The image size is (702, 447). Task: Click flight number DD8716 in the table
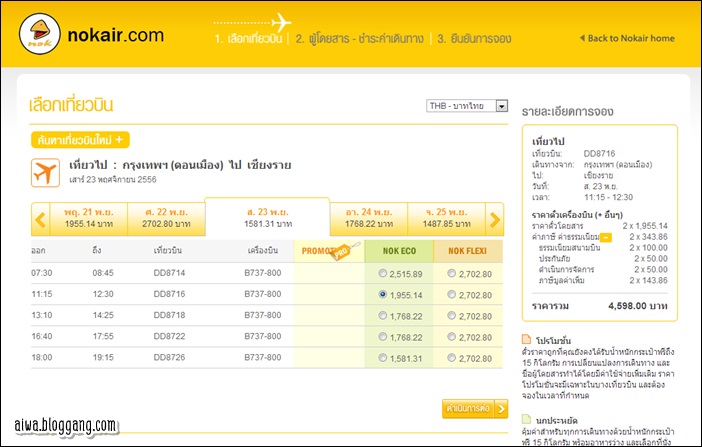click(x=169, y=294)
